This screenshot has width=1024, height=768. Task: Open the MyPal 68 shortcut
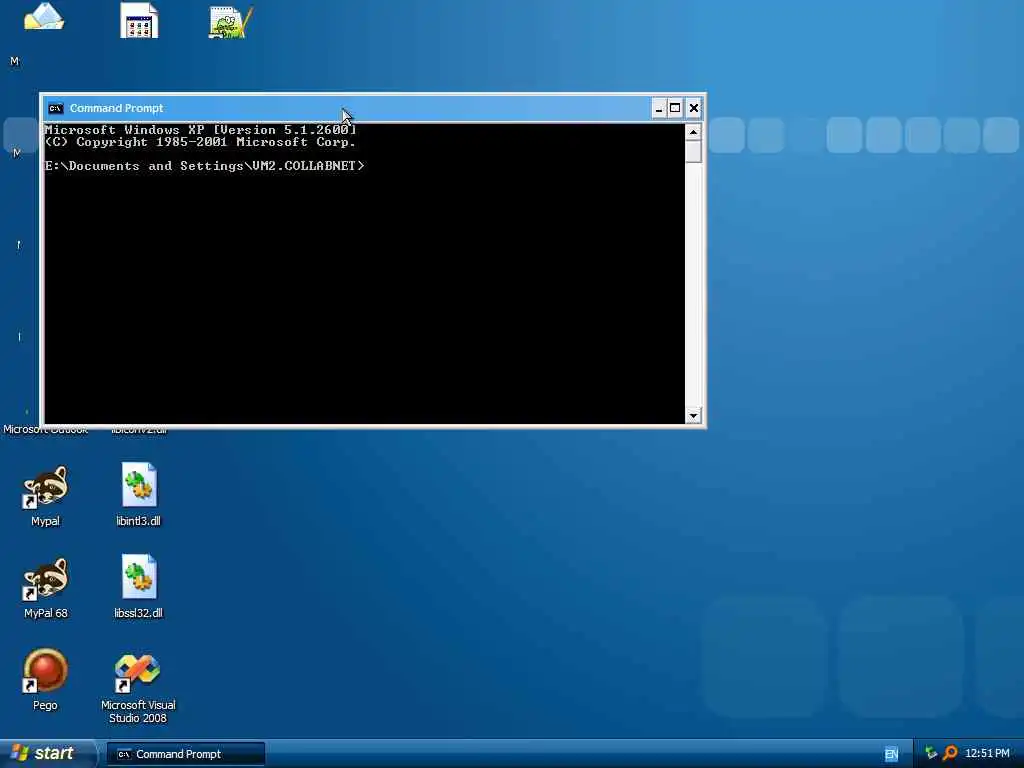click(x=45, y=579)
